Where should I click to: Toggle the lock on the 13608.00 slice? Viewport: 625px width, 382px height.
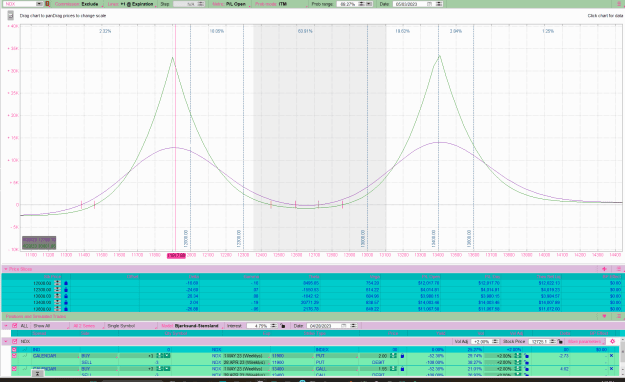click(x=66, y=309)
